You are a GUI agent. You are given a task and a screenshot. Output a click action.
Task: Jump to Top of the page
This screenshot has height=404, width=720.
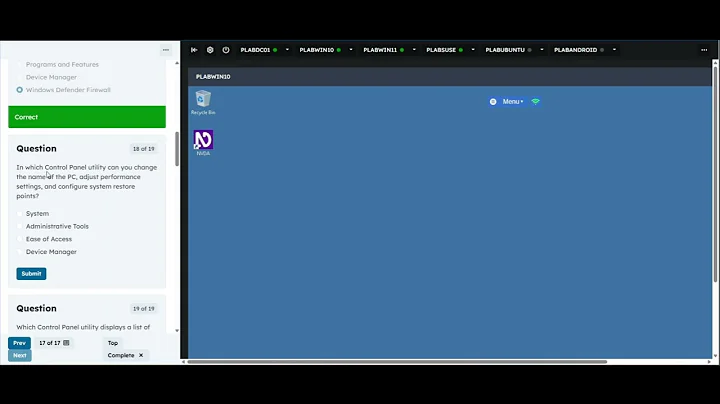click(113, 343)
